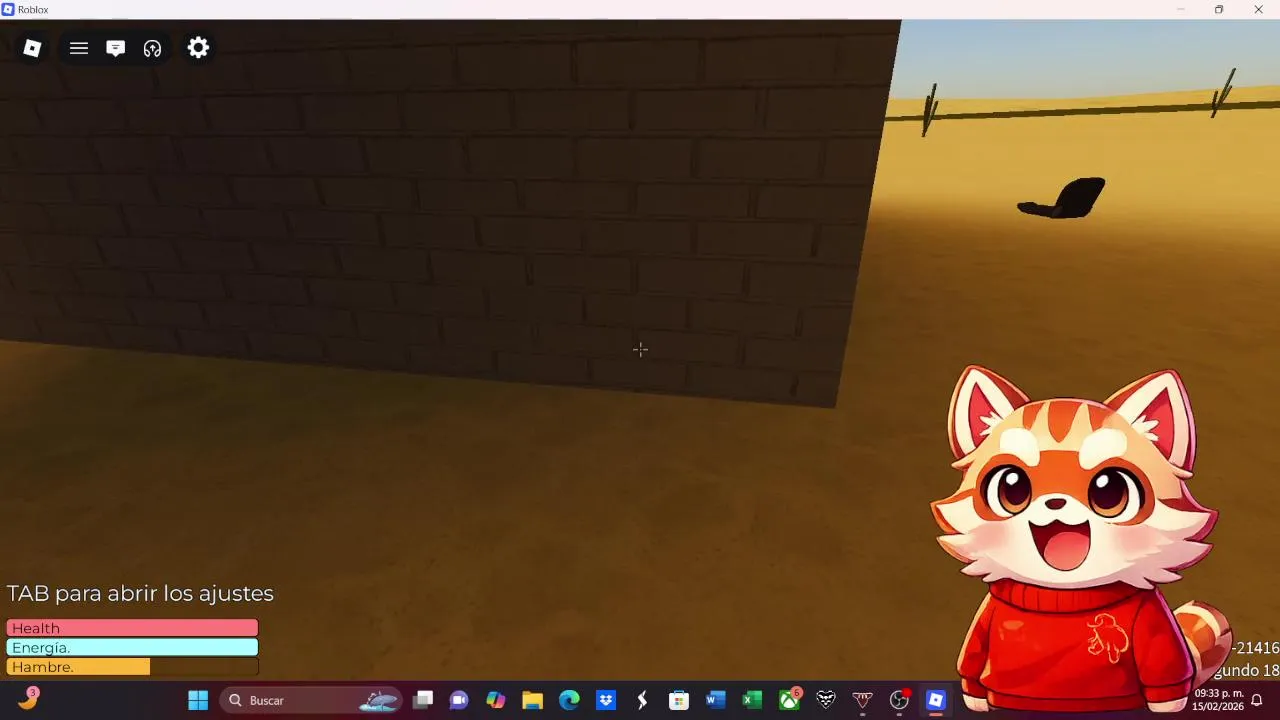Open the Task View icon in taskbar
The image size is (1280, 720).
[x=423, y=700]
